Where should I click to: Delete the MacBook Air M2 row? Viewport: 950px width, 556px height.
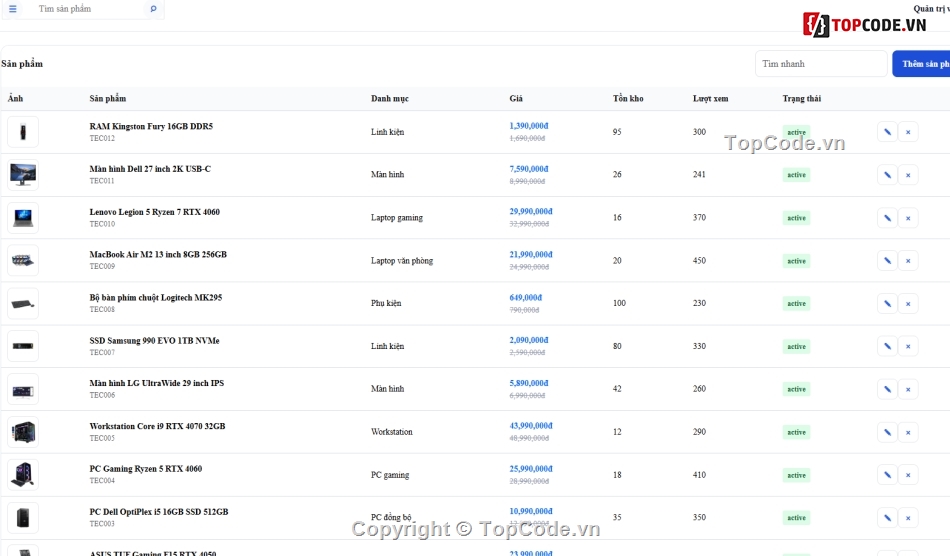pyautogui.click(x=908, y=261)
